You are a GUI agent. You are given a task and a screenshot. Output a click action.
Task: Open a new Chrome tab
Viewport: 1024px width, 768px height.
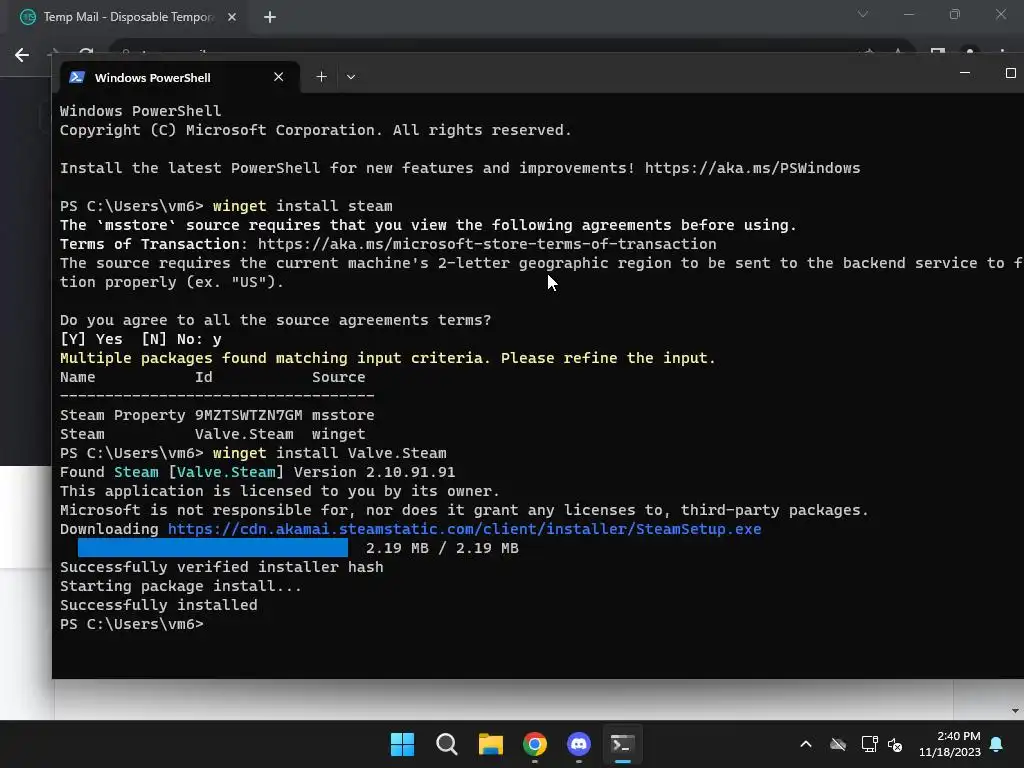coord(270,17)
